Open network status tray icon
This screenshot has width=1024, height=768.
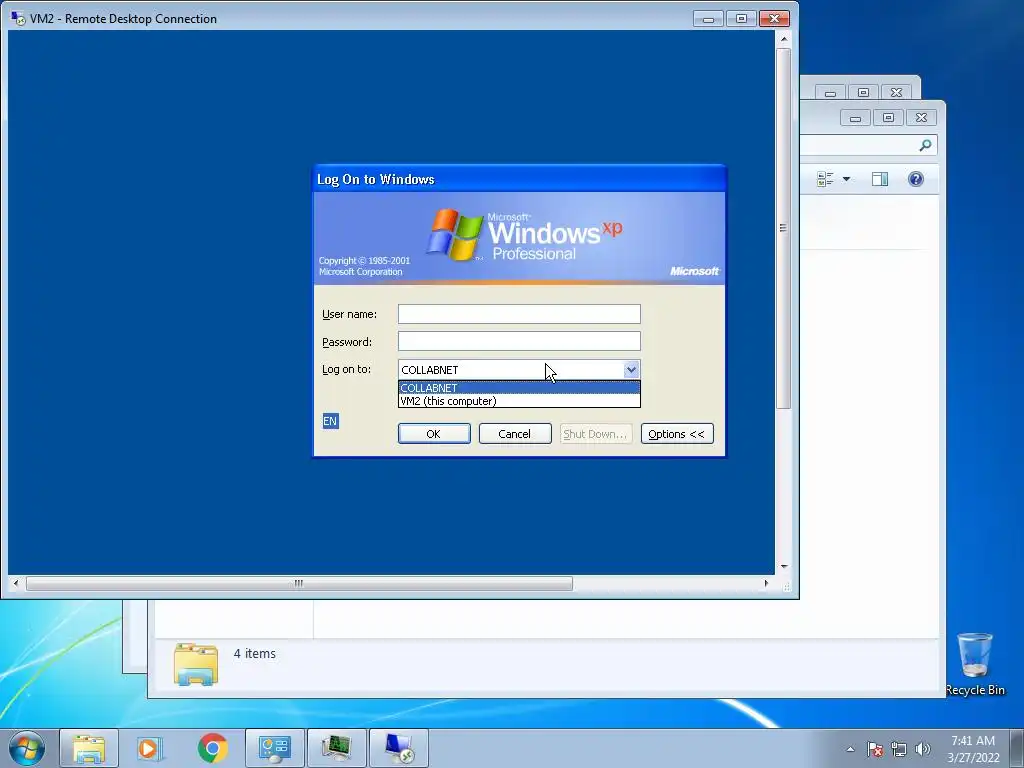[899, 749]
